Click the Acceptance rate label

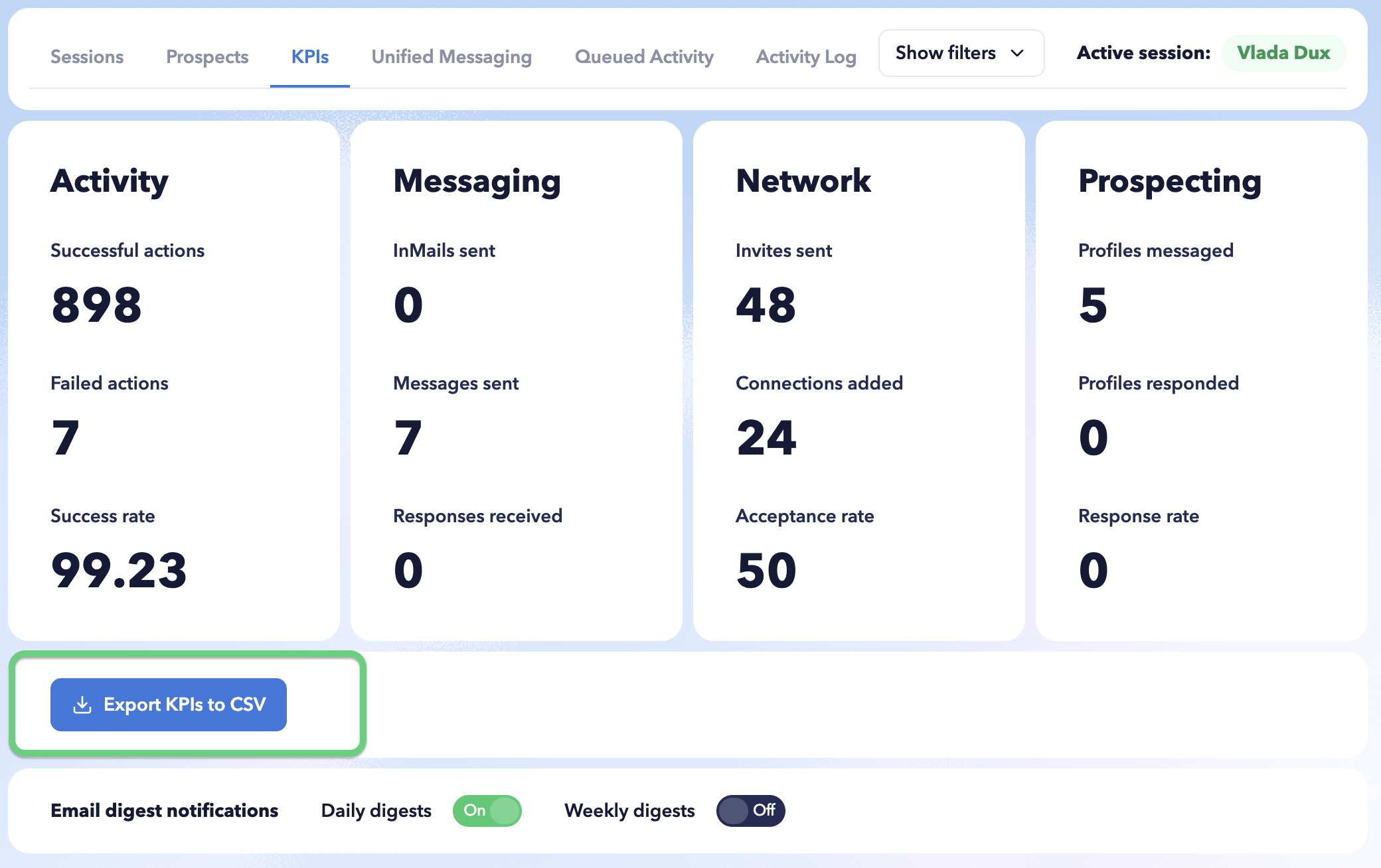805,516
